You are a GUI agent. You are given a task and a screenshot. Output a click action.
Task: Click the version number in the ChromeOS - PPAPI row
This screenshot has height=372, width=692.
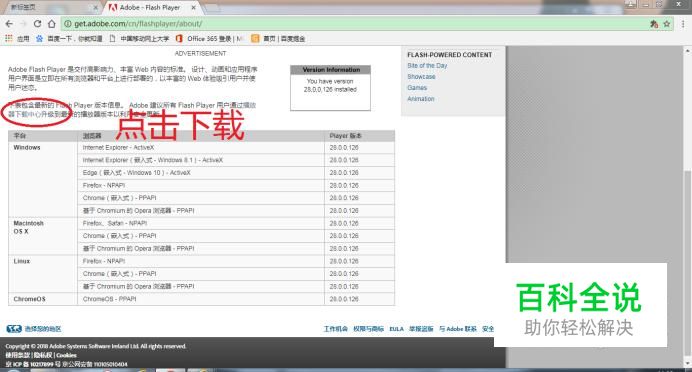pyautogui.click(x=344, y=299)
